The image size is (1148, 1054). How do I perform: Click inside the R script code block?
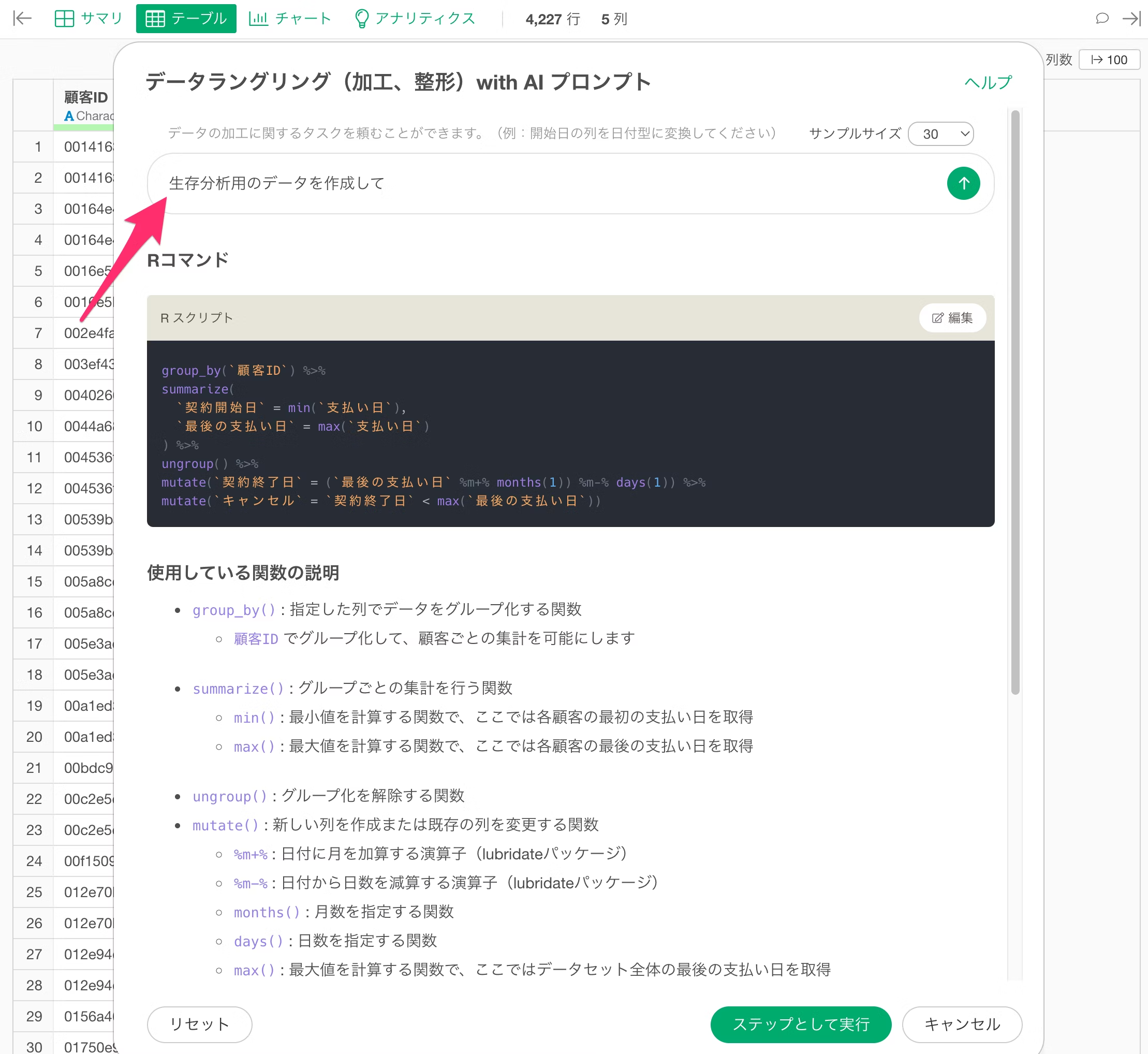click(x=570, y=433)
